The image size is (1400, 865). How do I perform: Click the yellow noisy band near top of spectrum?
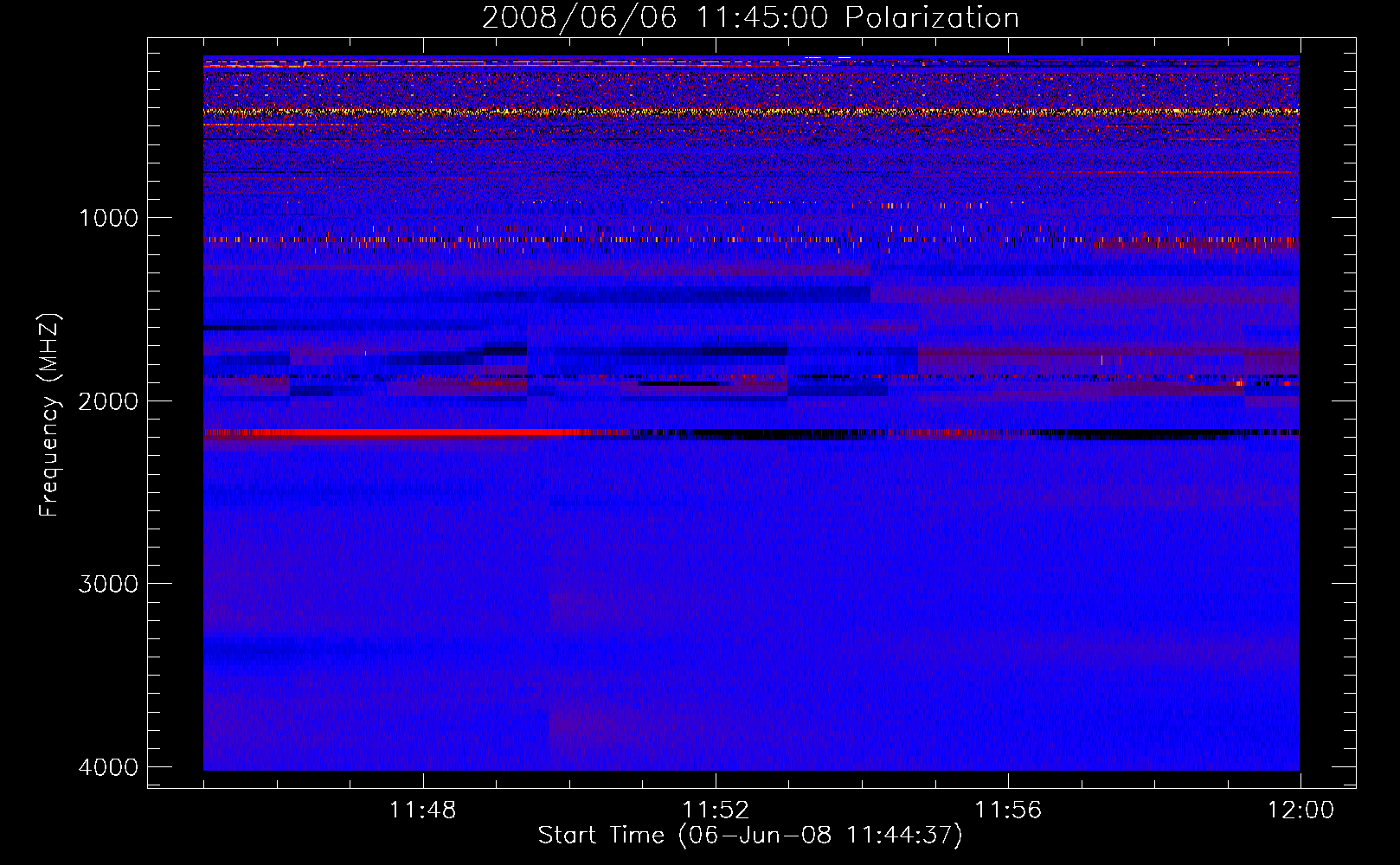(751, 112)
